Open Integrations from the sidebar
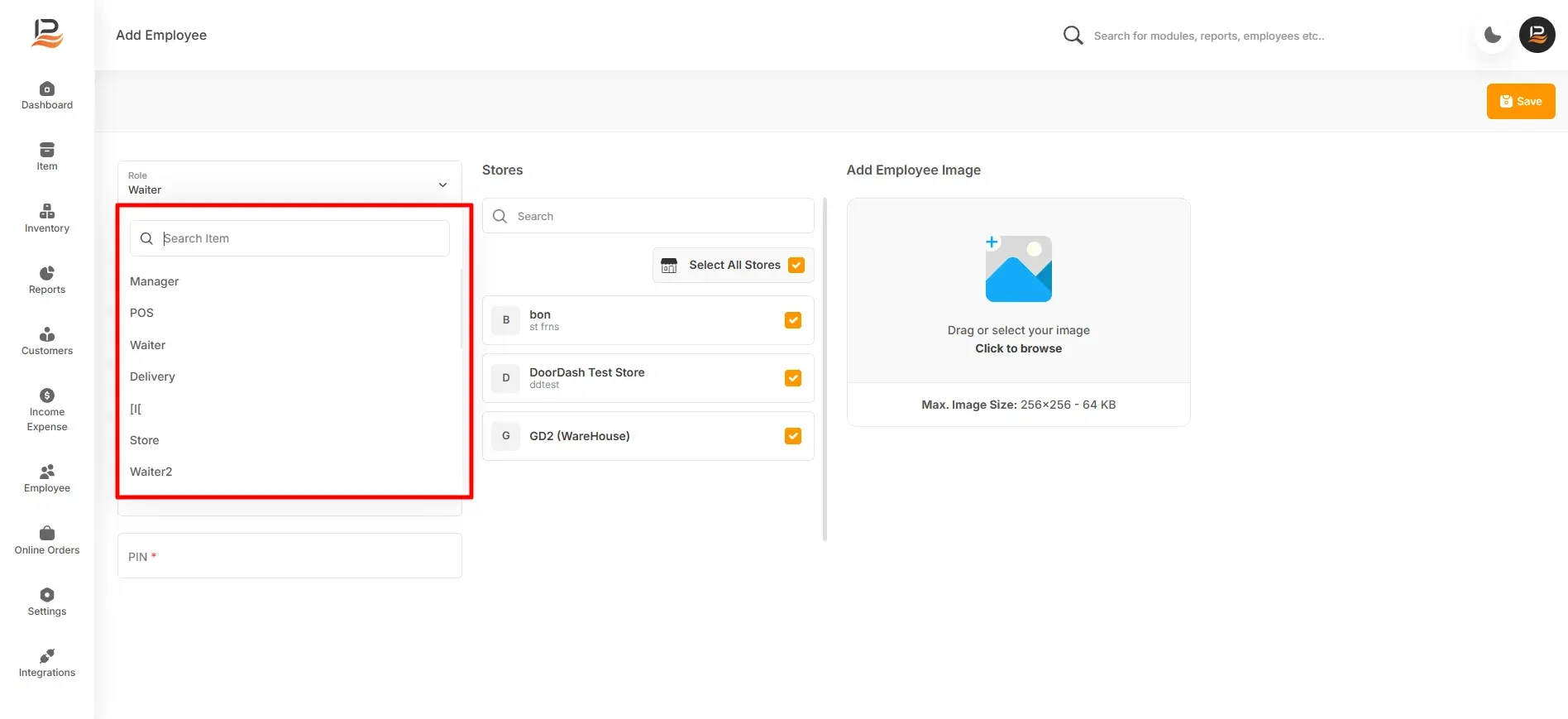The height and width of the screenshot is (719, 1568). [x=47, y=663]
